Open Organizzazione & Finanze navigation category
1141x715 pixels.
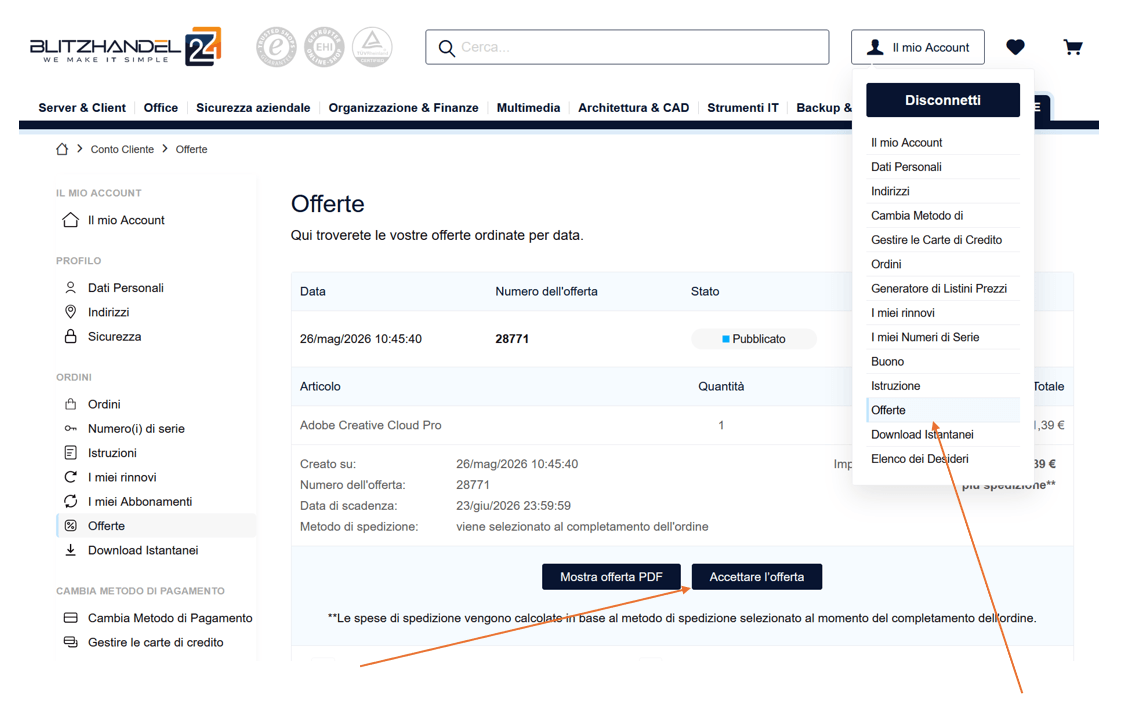[403, 108]
